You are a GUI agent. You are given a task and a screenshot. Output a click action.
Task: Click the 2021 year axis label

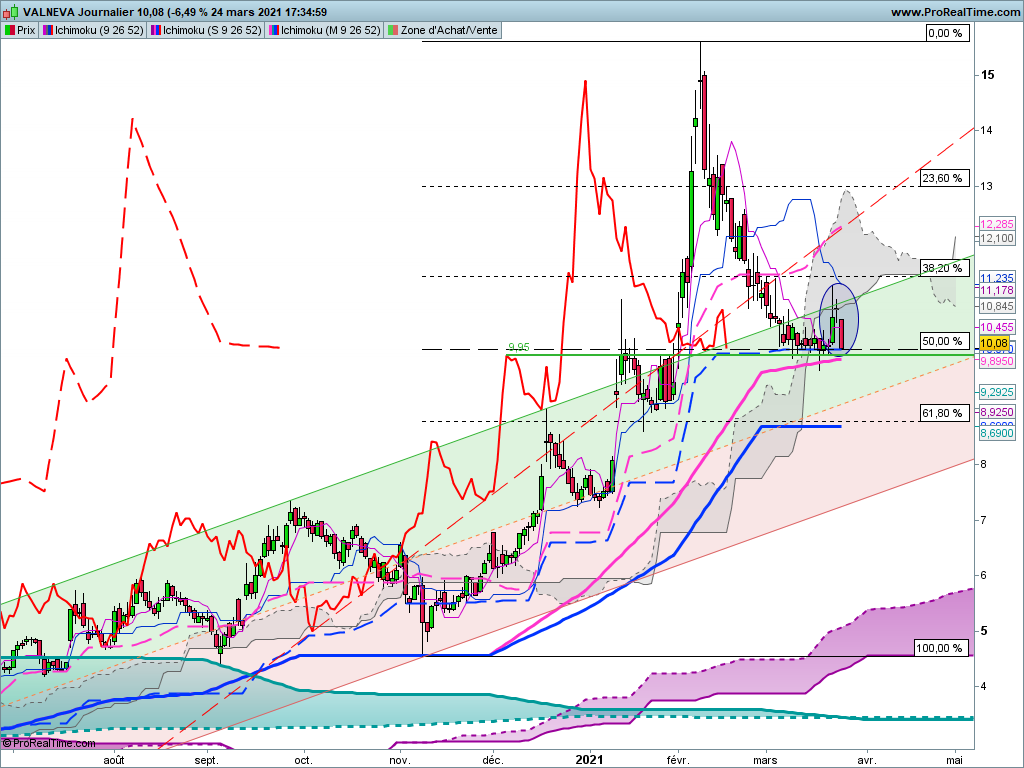click(590, 760)
